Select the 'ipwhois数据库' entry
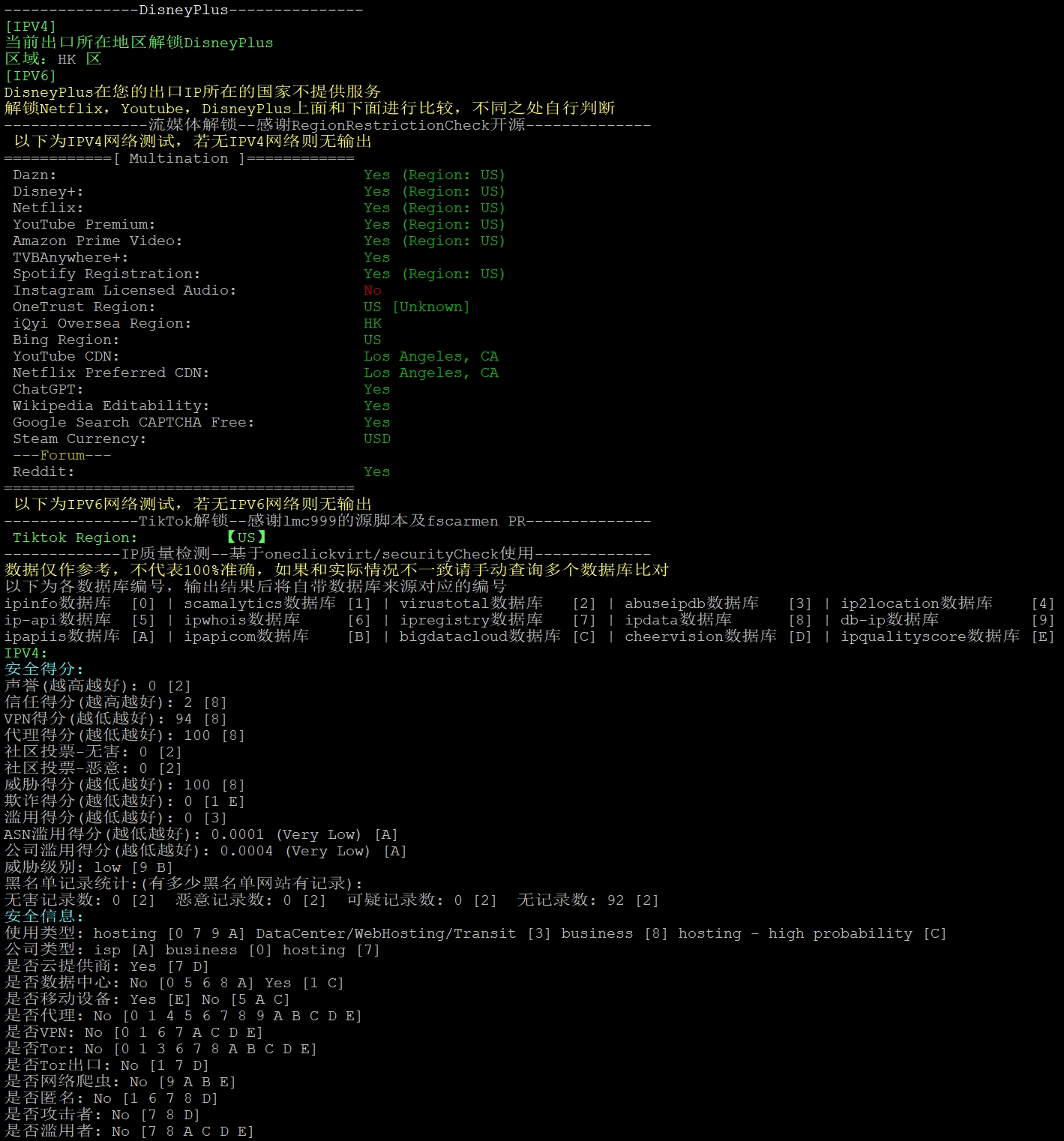1064x1141 pixels. point(242,620)
